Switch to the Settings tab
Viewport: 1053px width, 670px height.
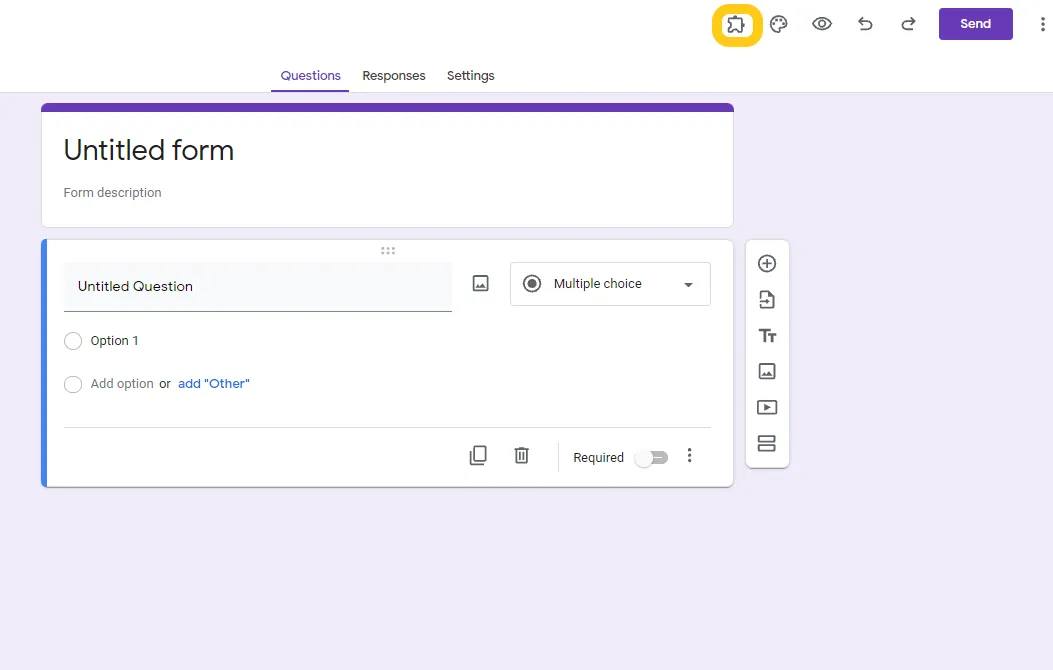470,76
